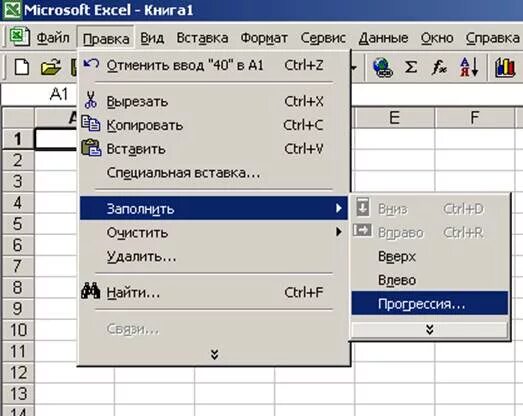
Task: Click Вправо in the fill submenu
Action: coord(430,232)
